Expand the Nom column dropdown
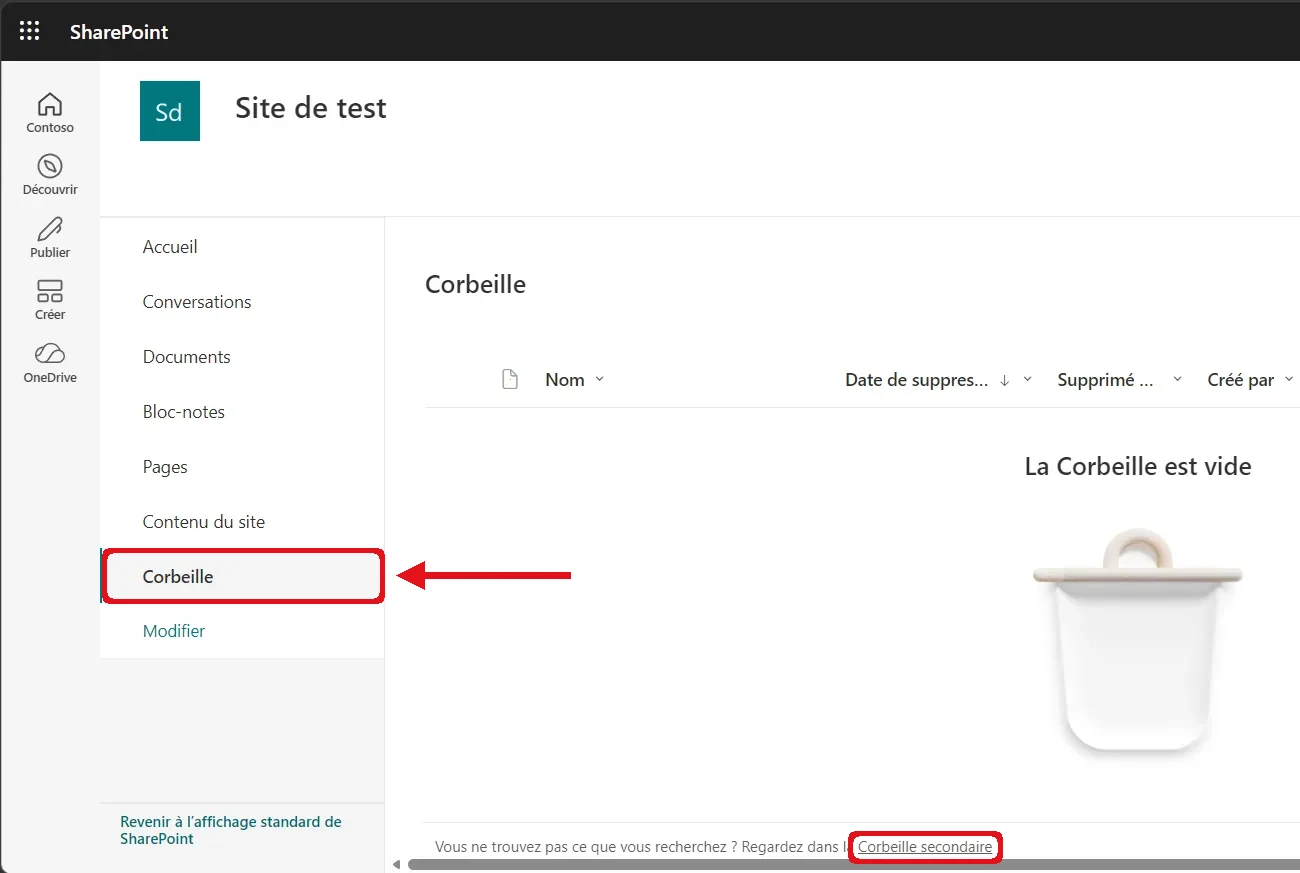 (599, 379)
